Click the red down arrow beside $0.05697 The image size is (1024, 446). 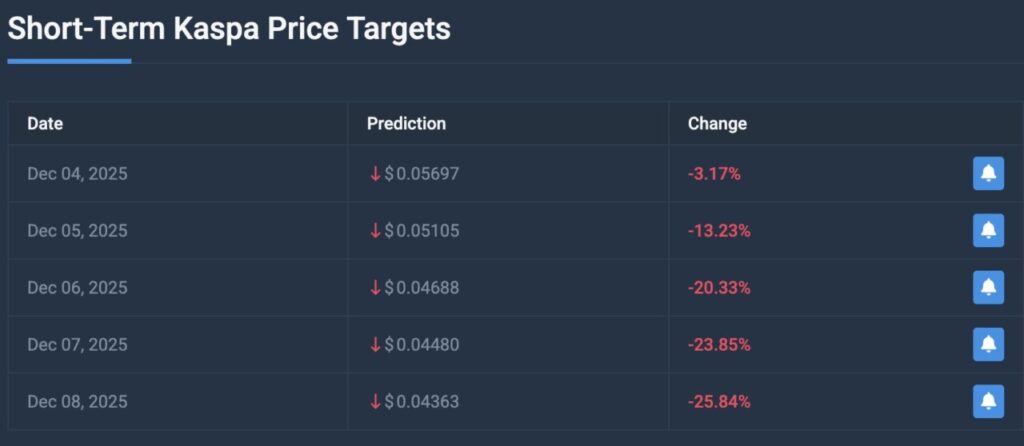(376, 174)
